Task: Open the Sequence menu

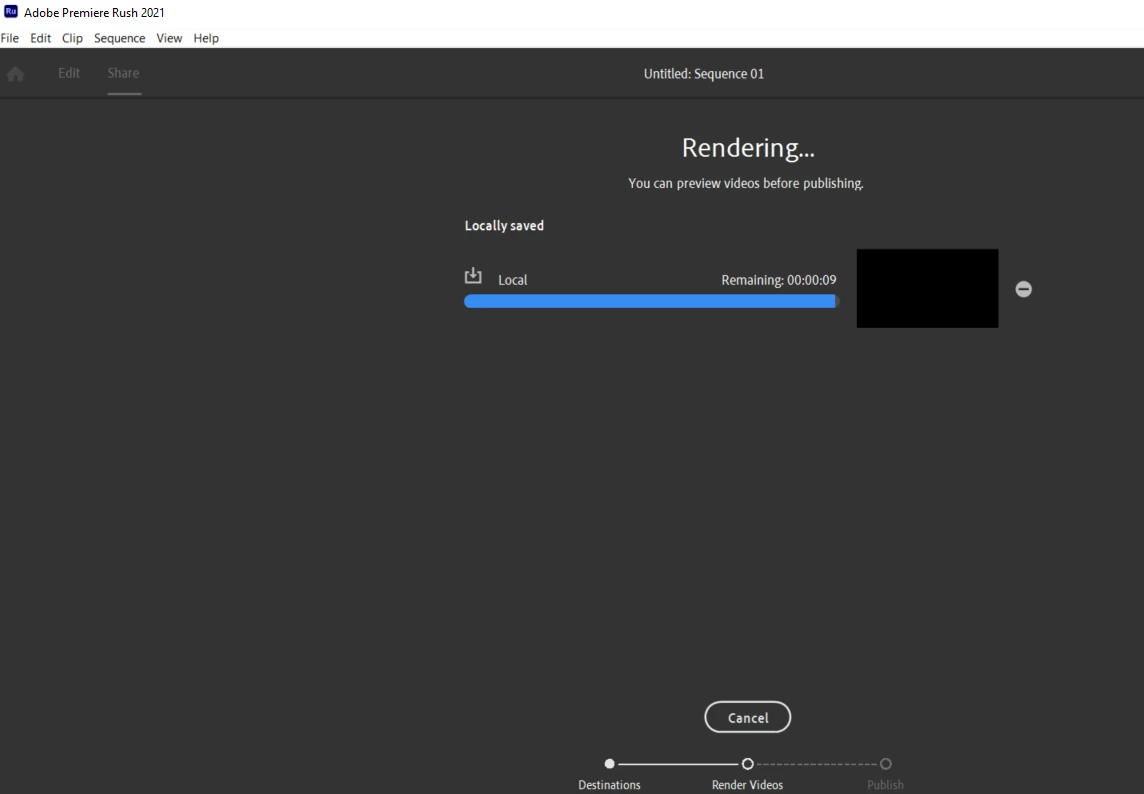Action: pos(120,38)
